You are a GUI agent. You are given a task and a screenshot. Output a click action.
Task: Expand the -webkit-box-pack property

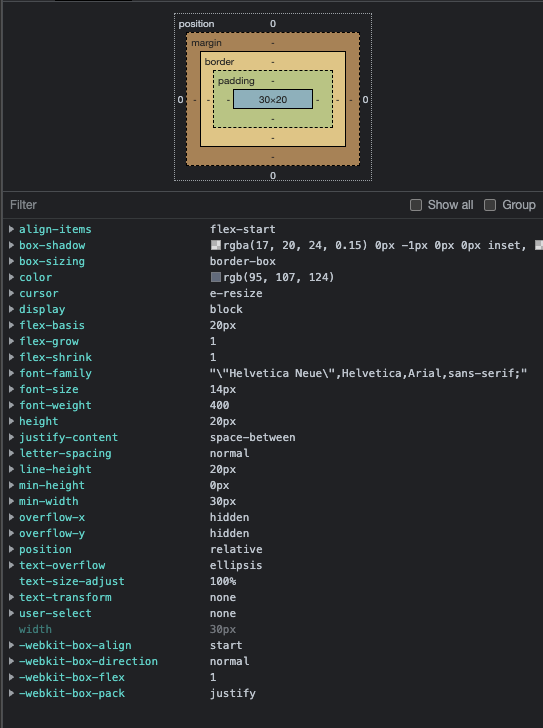(x=11, y=693)
